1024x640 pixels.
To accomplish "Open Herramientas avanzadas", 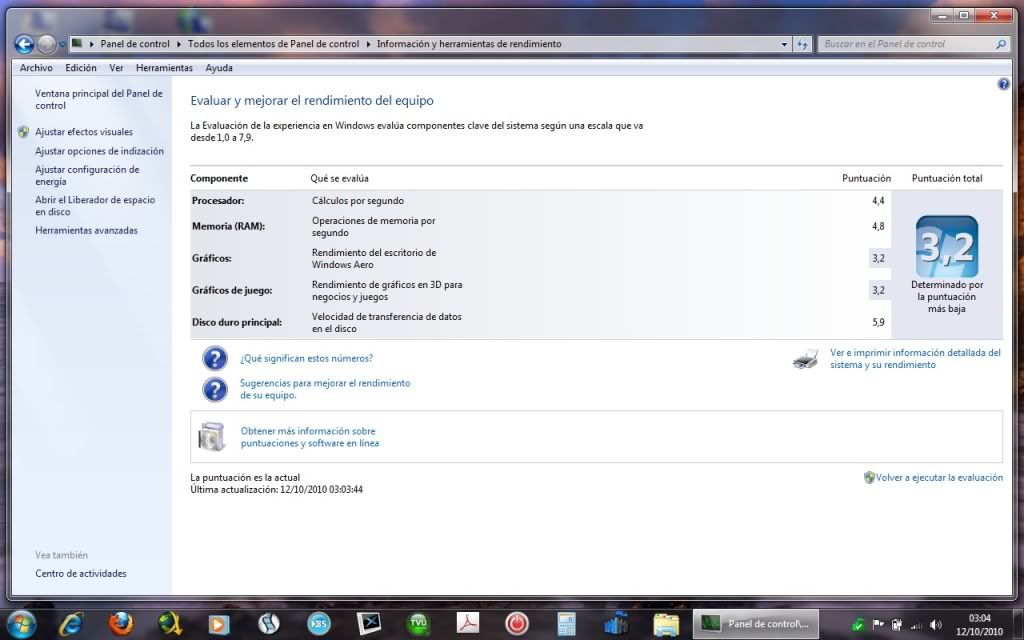I will click(x=86, y=231).
